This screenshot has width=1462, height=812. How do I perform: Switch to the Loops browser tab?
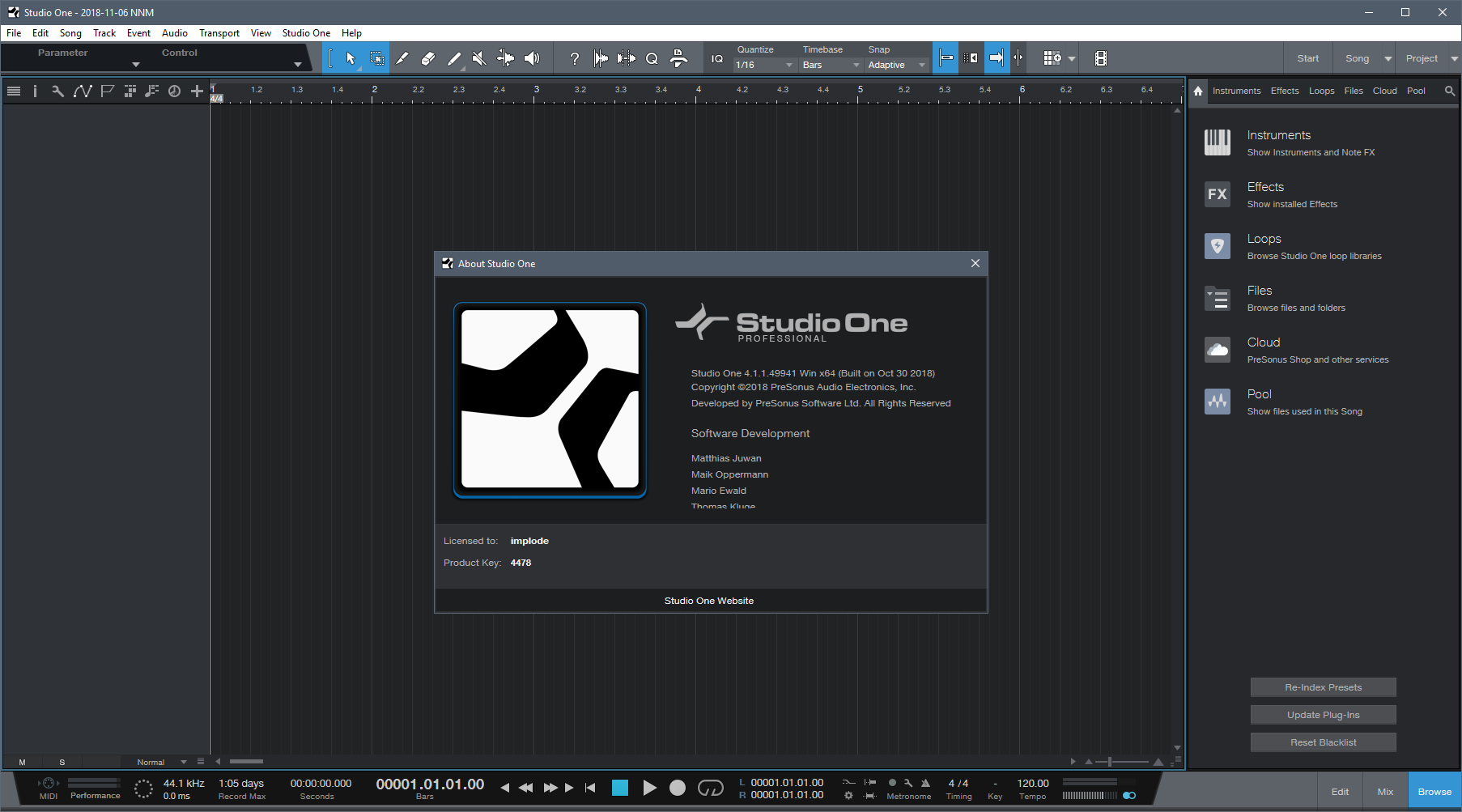[x=1321, y=91]
